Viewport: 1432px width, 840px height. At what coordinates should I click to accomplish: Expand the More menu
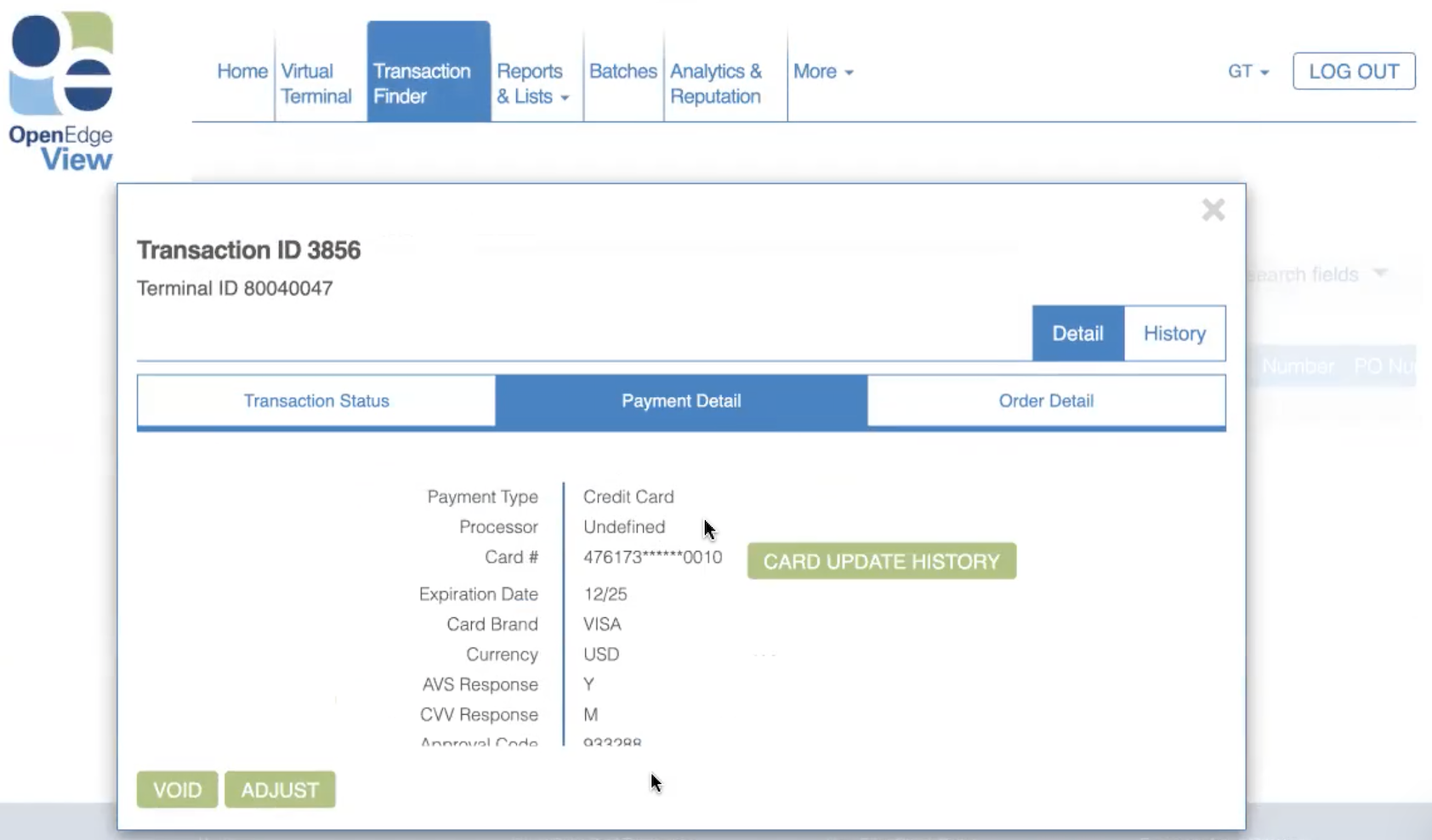tap(822, 71)
